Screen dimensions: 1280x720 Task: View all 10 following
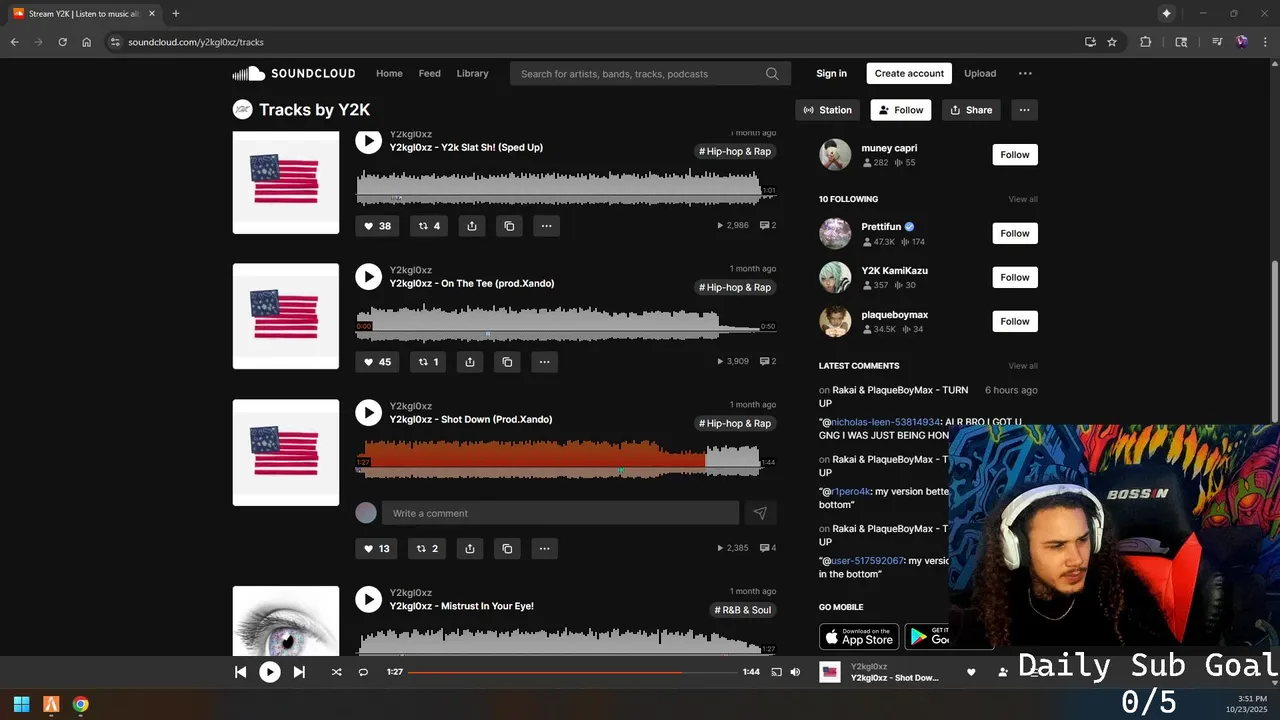[1023, 199]
